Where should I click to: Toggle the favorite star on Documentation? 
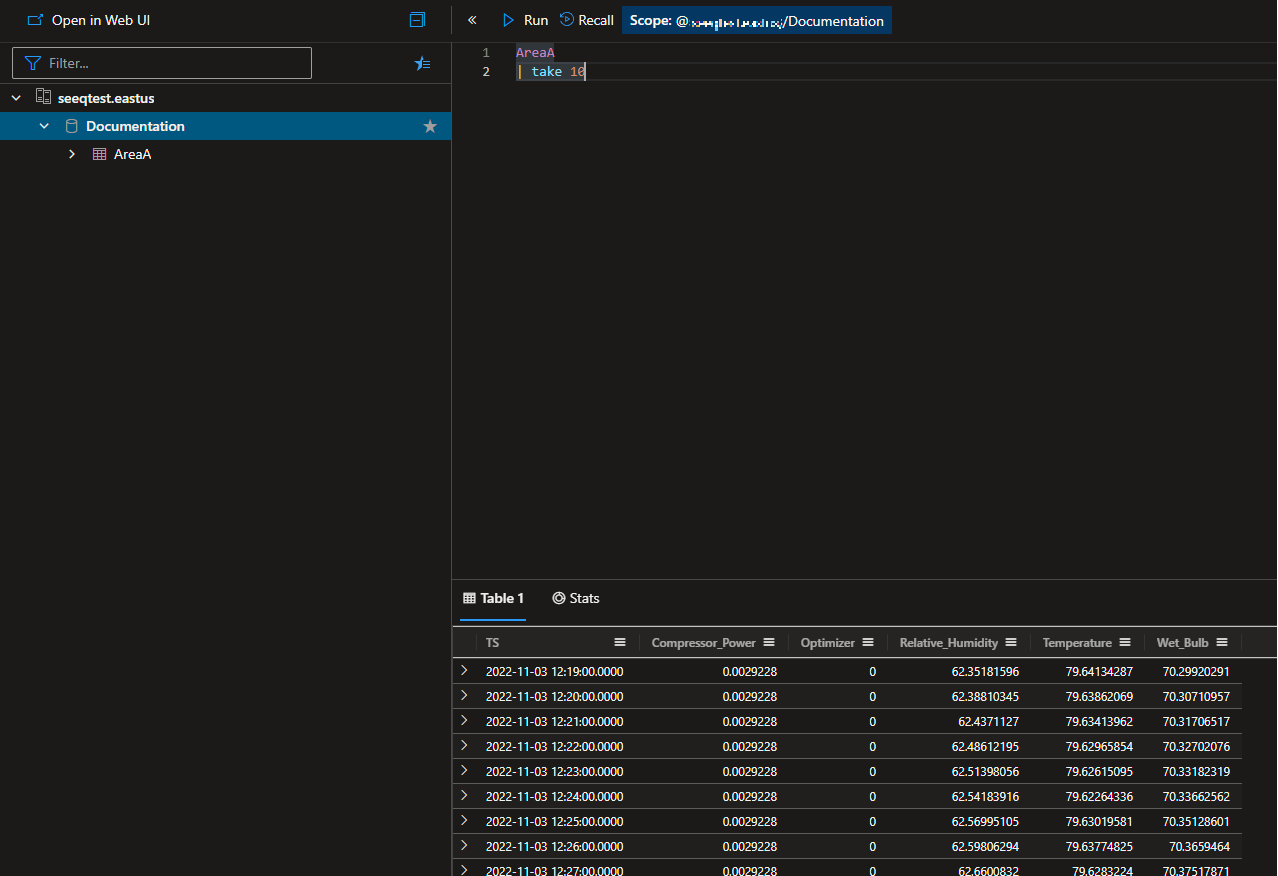[430, 126]
